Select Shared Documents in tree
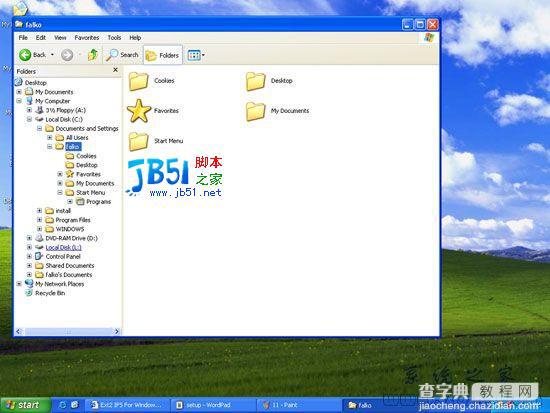This screenshot has width=550, height=413. [70, 266]
